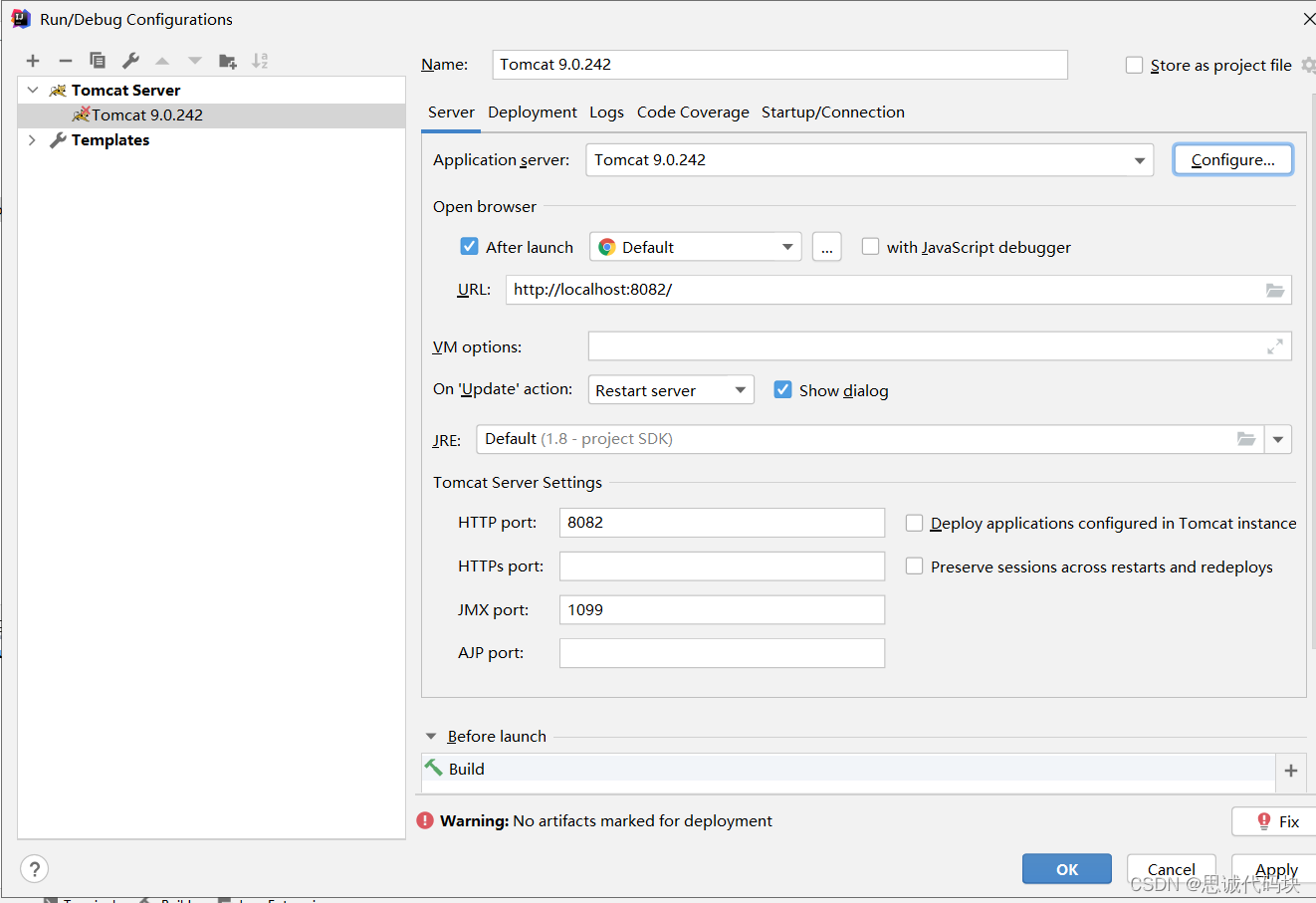The width and height of the screenshot is (1316, 903).
Task: Switch to Startup/Connection tab
Action: tap(833, 113)
